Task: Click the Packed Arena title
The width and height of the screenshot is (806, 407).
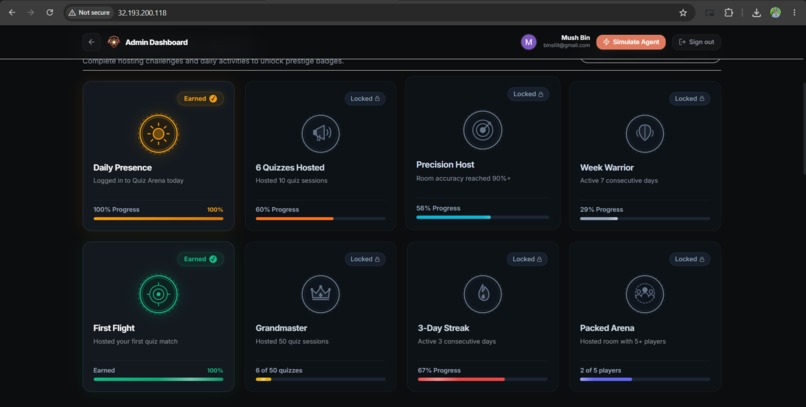Action: [607, 328]
